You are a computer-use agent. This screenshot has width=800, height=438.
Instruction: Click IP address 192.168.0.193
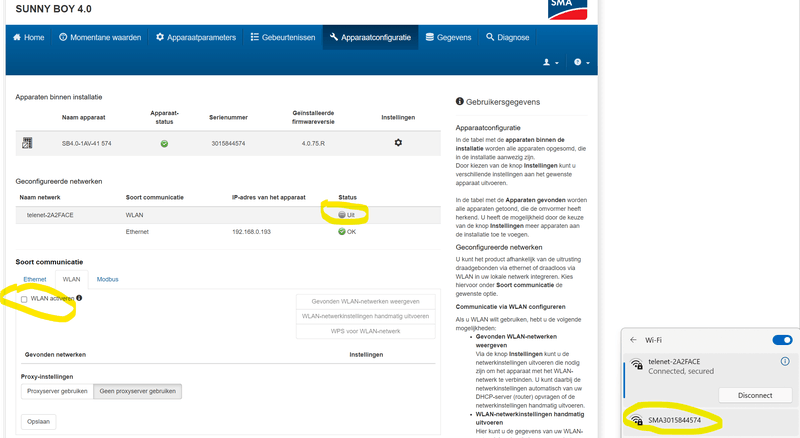coord(252,232)
